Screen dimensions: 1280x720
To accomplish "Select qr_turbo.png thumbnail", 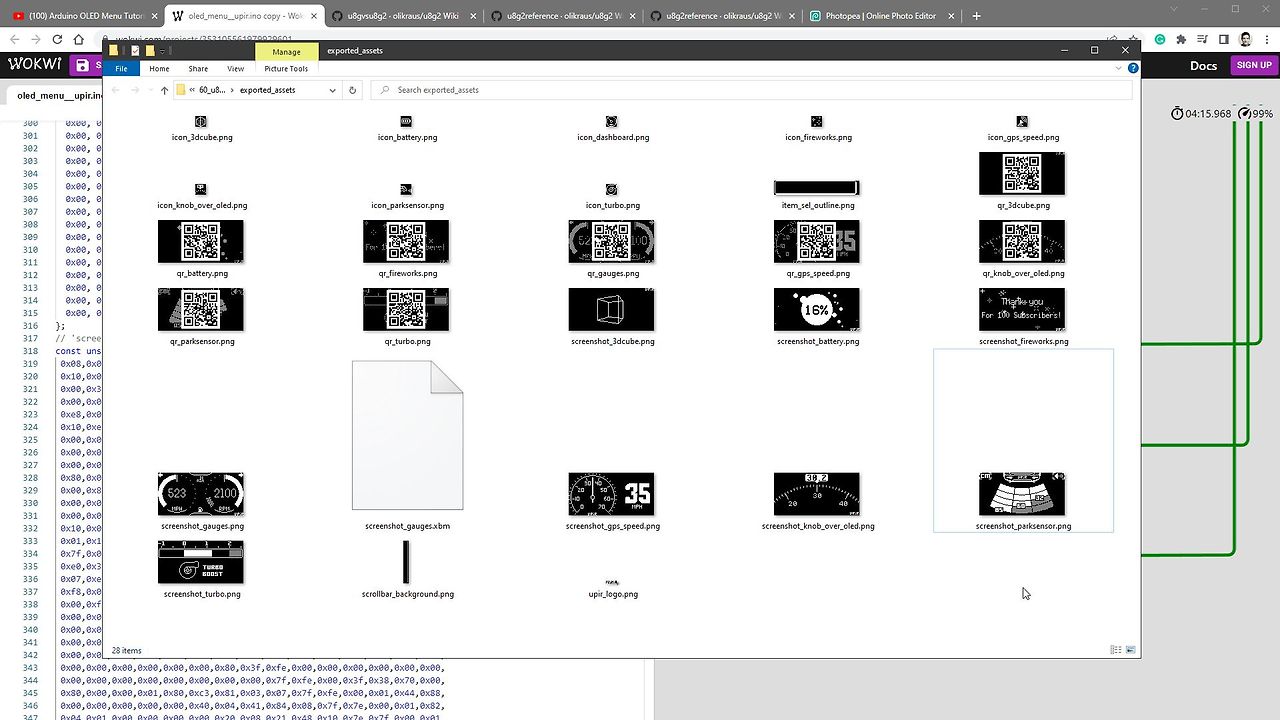I will [406, 310].
